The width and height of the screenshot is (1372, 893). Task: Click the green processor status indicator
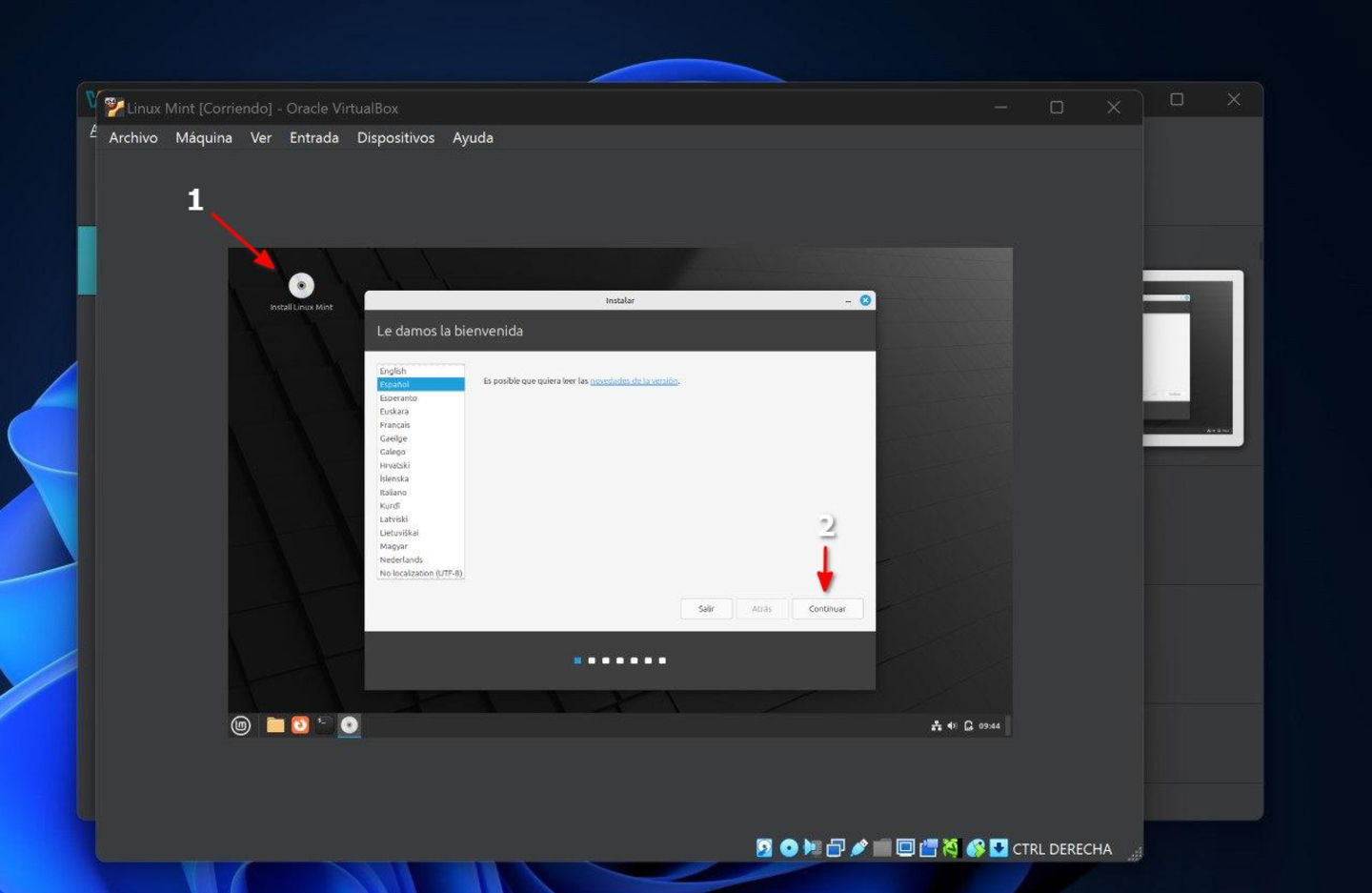coord(951,848)
